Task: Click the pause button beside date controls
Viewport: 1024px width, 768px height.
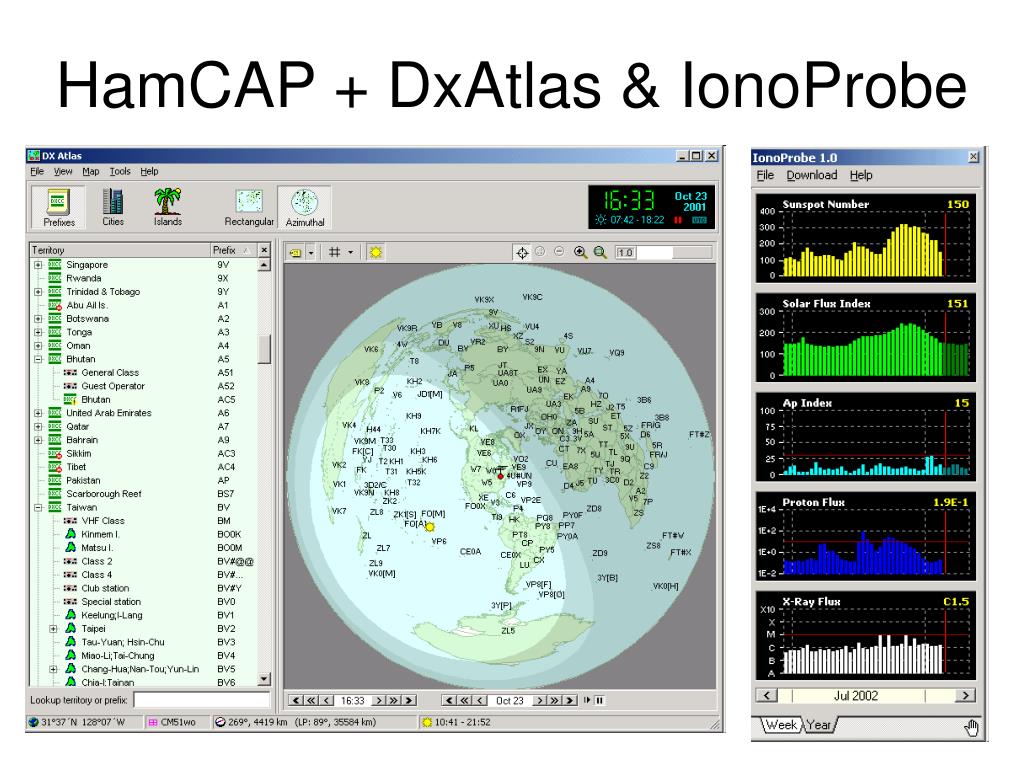Action: [599, 701]
